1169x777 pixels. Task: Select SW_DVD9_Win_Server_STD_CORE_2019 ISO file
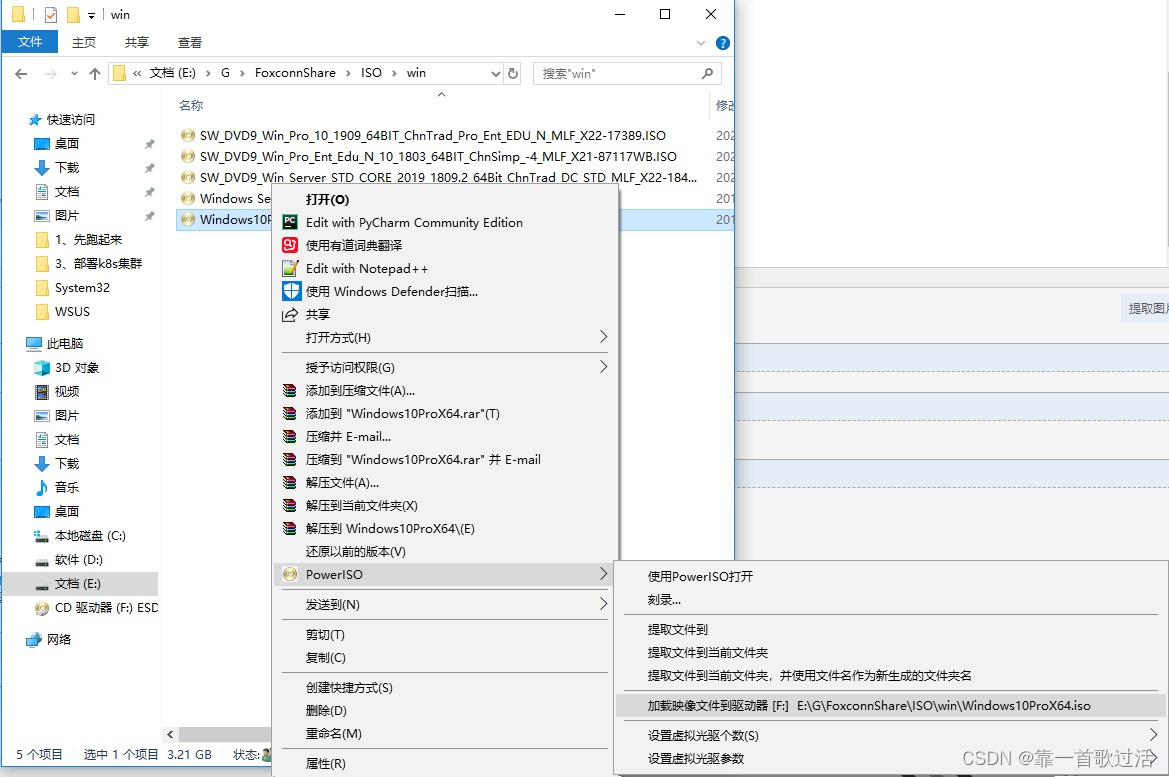click(x=448, y=177)
